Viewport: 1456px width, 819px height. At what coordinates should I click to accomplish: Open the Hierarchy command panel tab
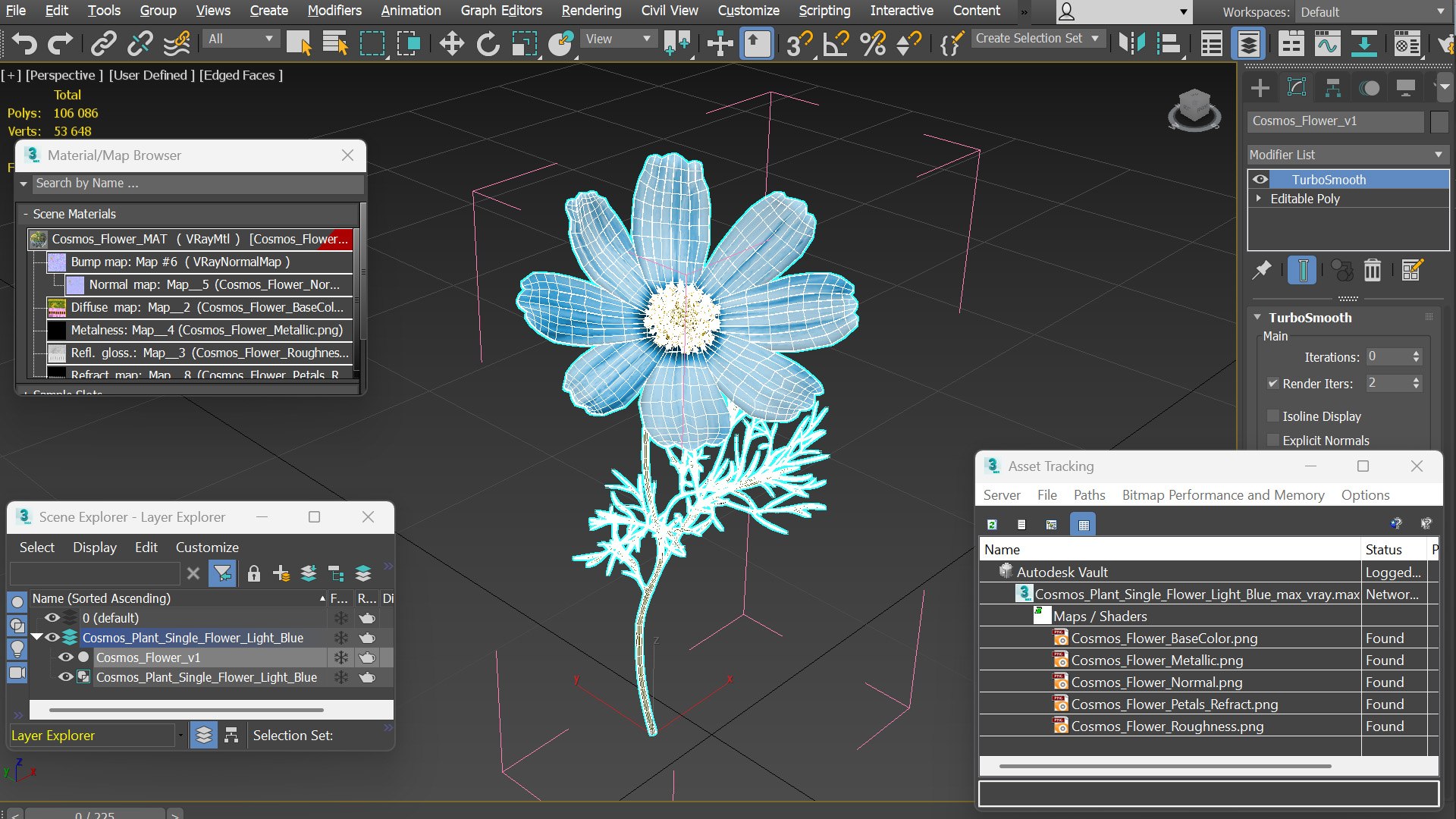pyautogui.click(x=1332, y=88)
